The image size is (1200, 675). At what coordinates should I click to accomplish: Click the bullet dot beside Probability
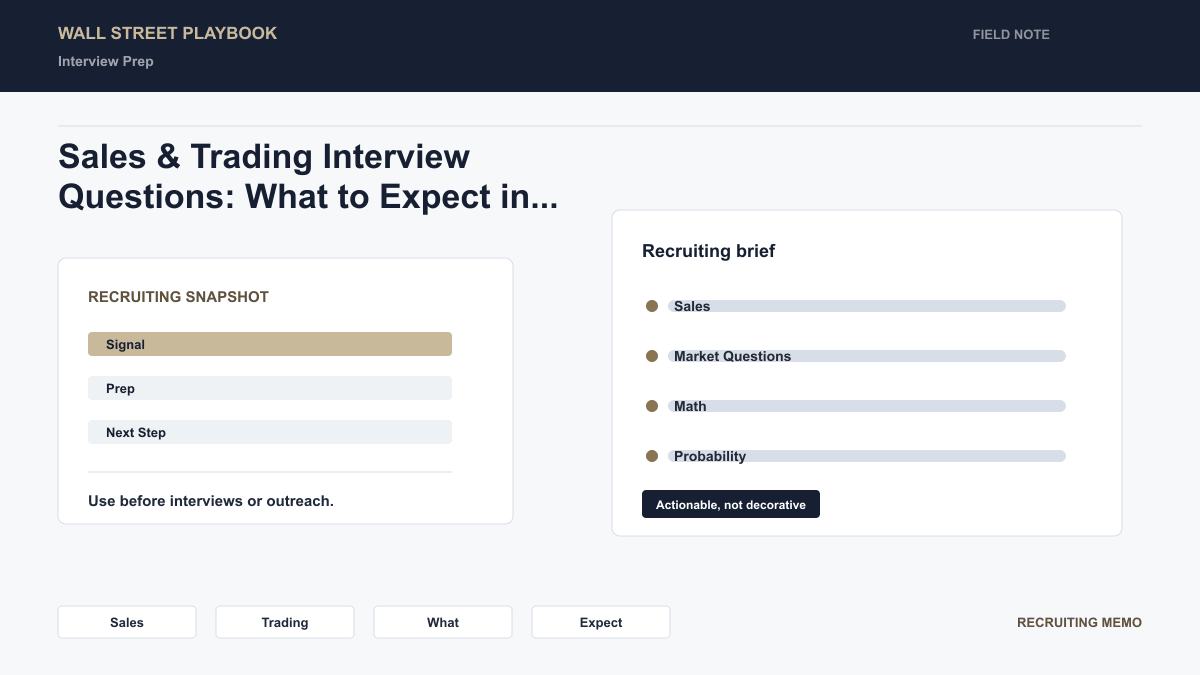[x=652, y=456]
